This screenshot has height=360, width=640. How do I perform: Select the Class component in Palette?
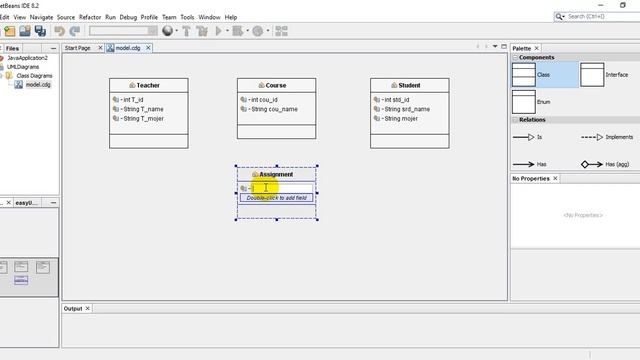(545, 75)
